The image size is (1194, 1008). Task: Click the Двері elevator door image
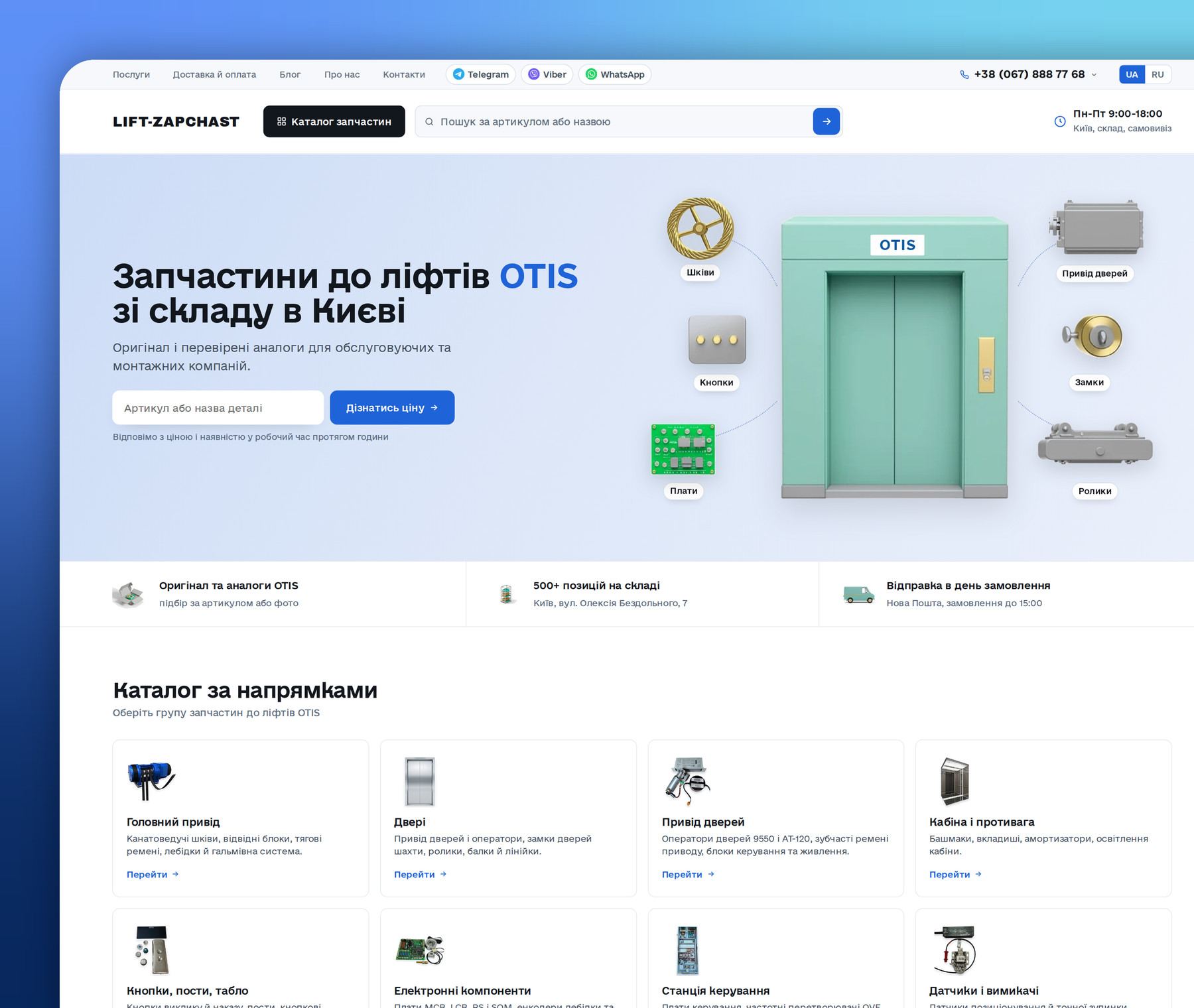click(x=420, y=782)
